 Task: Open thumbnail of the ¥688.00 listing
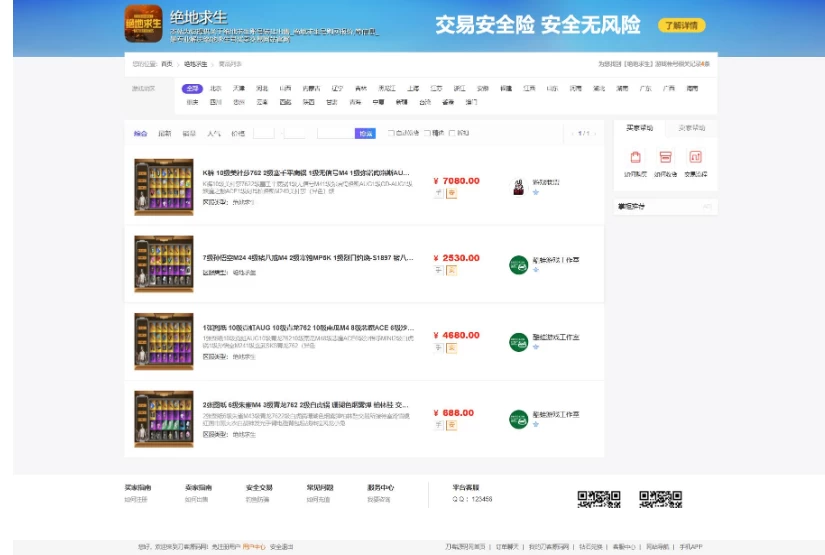coord(164,419)
